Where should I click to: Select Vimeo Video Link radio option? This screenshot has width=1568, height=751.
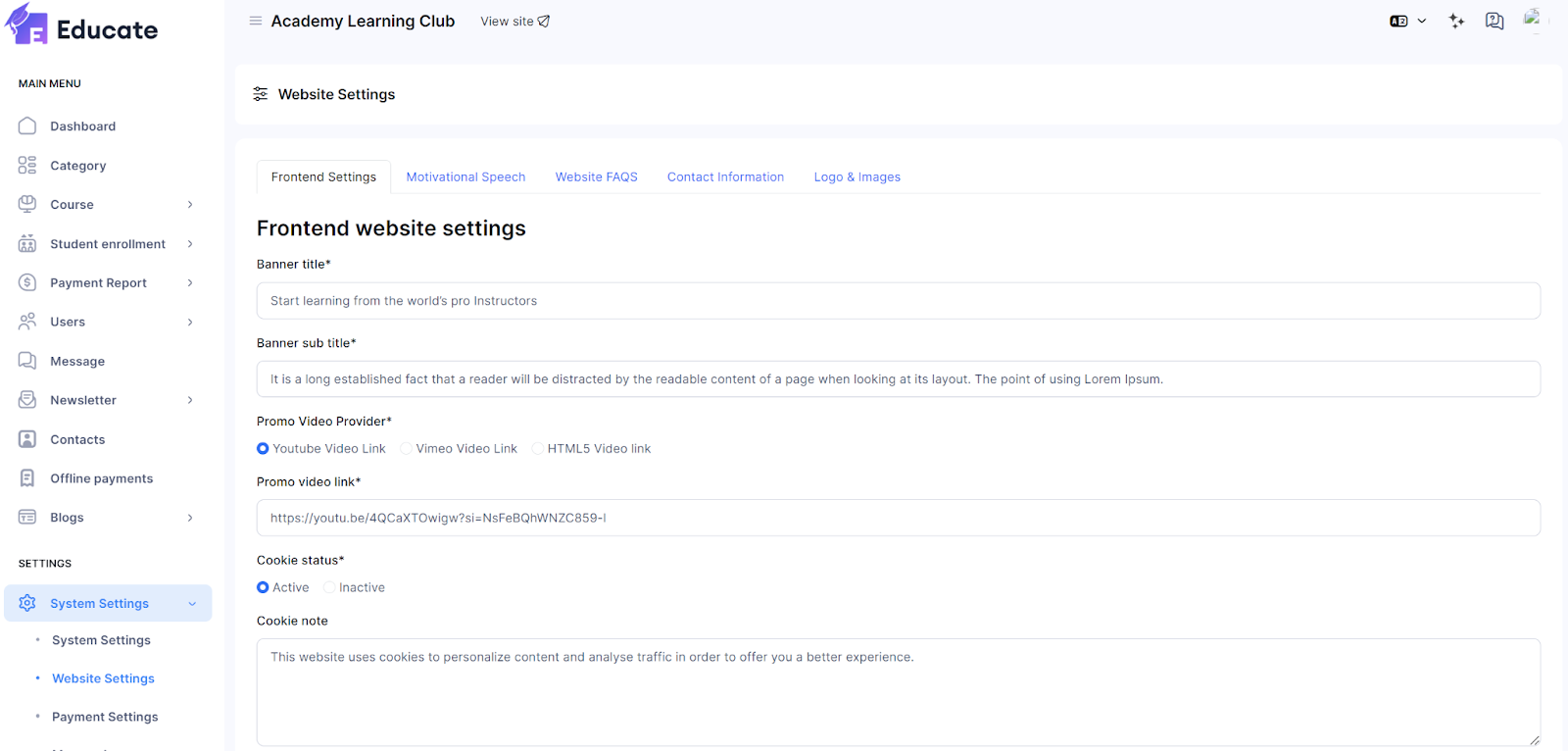pos(406,449)
